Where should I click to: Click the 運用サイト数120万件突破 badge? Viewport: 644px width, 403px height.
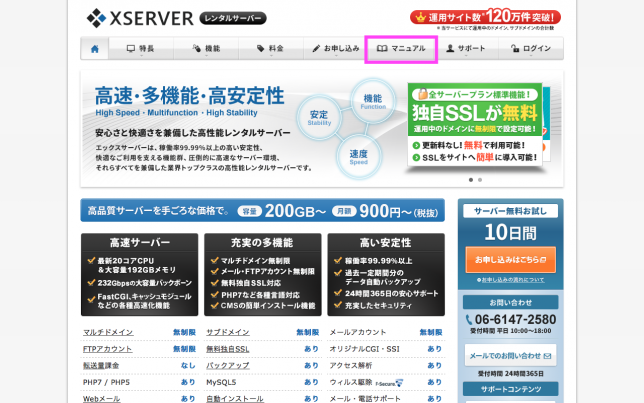click(485, 17)
